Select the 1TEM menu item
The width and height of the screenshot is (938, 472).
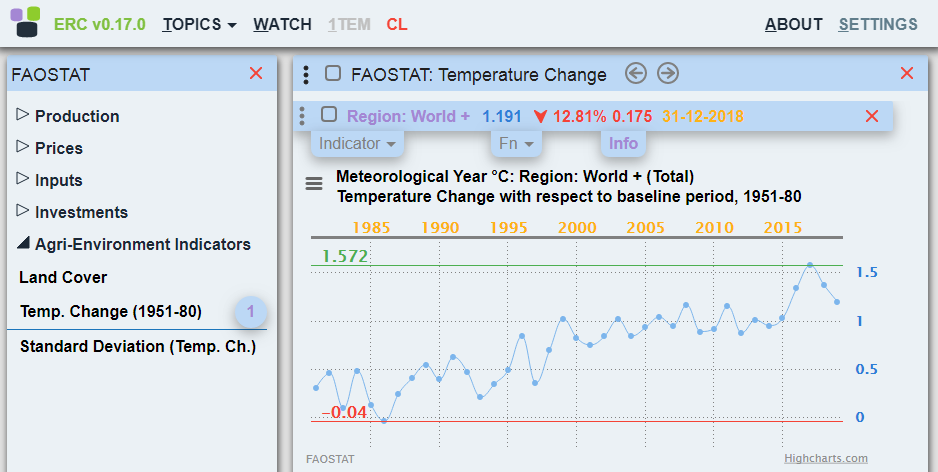click(x=349, y=25)
